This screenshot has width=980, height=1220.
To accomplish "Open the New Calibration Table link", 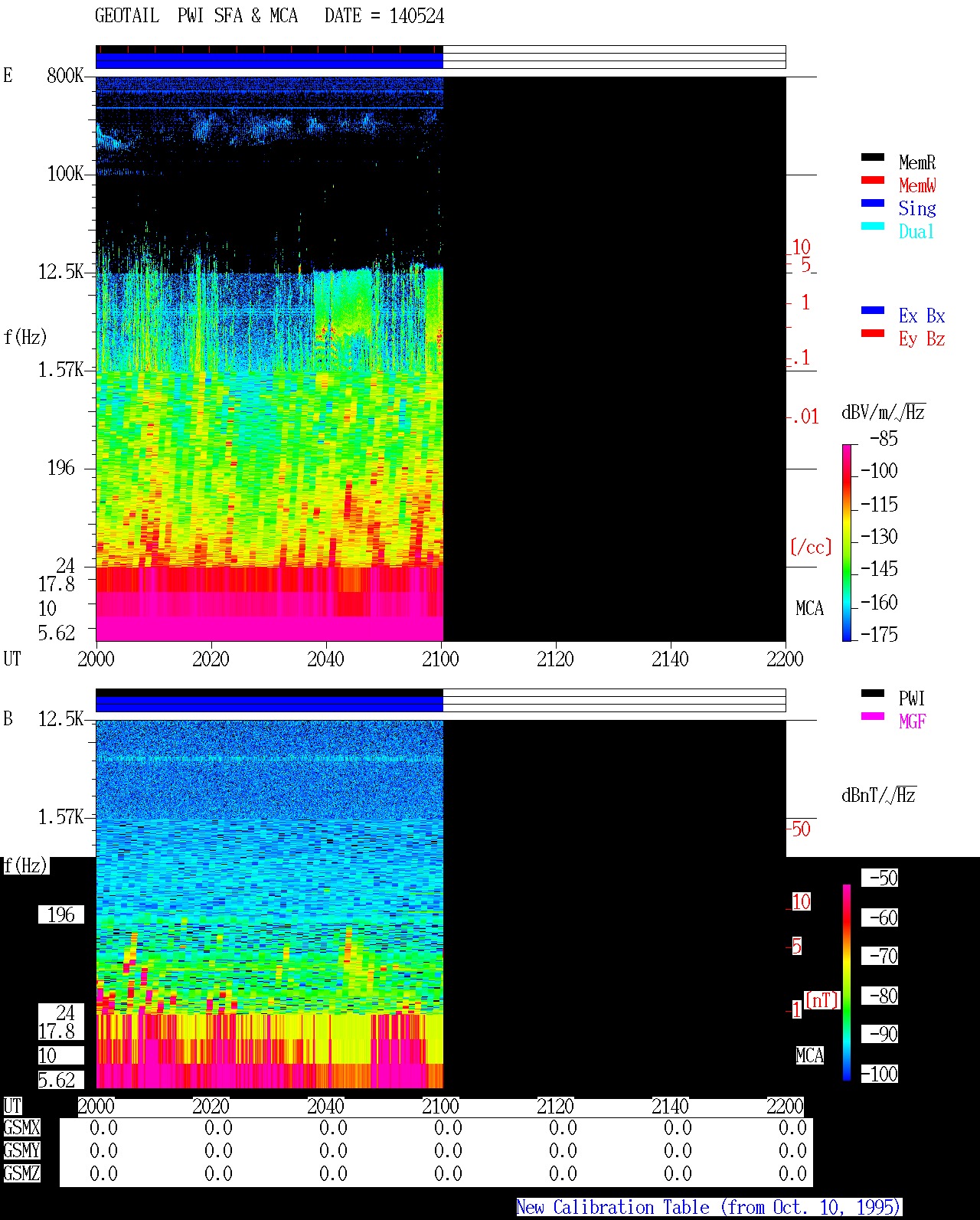I will point(708,1207).
